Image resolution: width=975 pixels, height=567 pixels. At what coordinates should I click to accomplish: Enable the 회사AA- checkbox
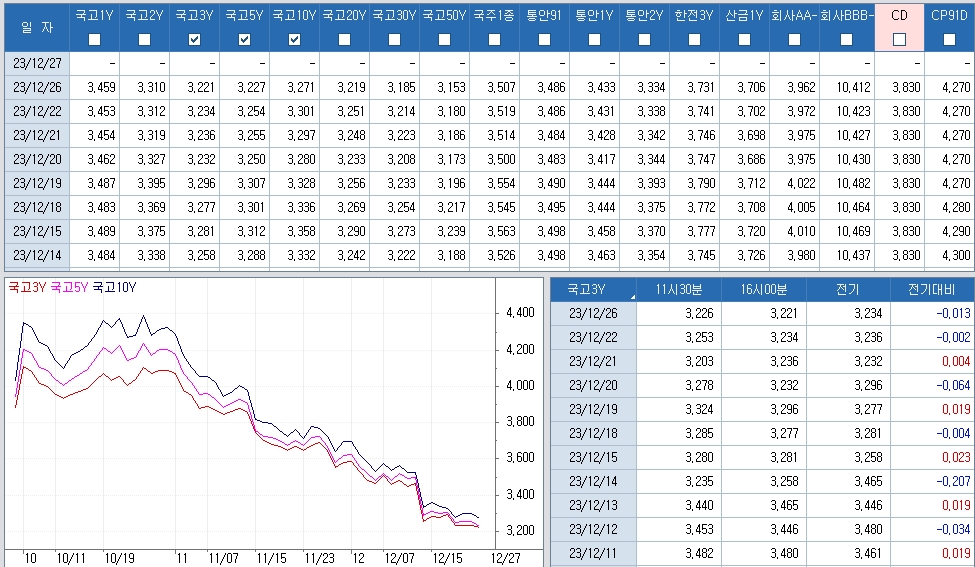(x=794, y=40)
